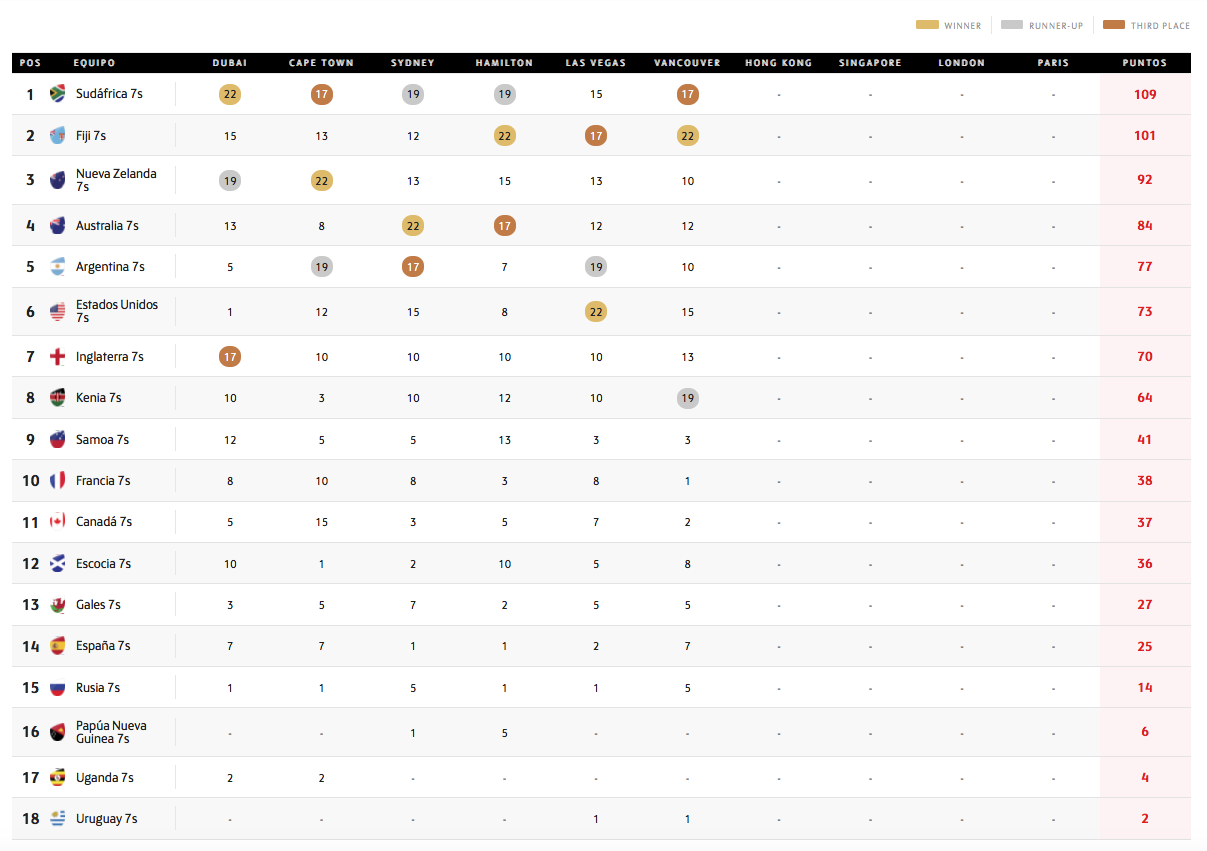Click the Inglaterra 7s flag icon
Image resolution: width=1207 pixels, height=851 pixels.
tap(58, 357)
